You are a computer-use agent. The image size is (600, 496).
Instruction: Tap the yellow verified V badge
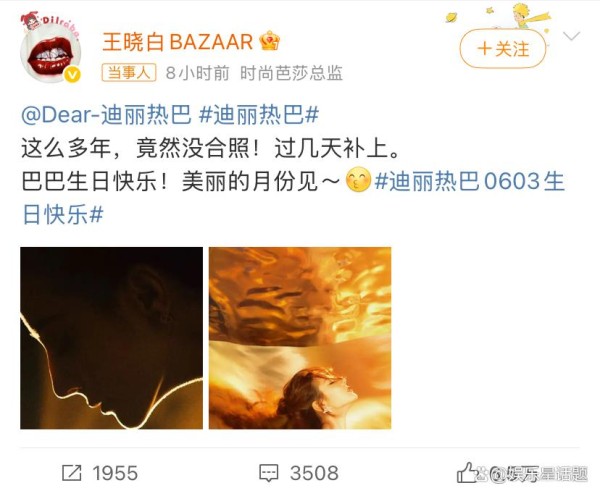72,74
